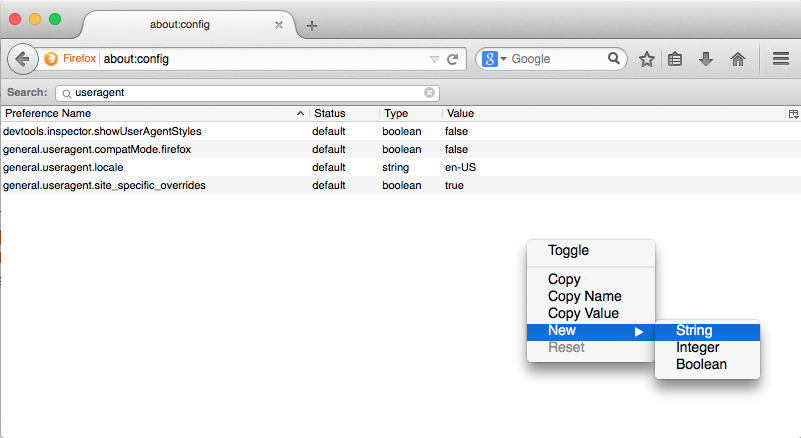Viewport: 801px width, 438px height.
Task: Show URL history dropdown arrow
Action: point(434,59)
